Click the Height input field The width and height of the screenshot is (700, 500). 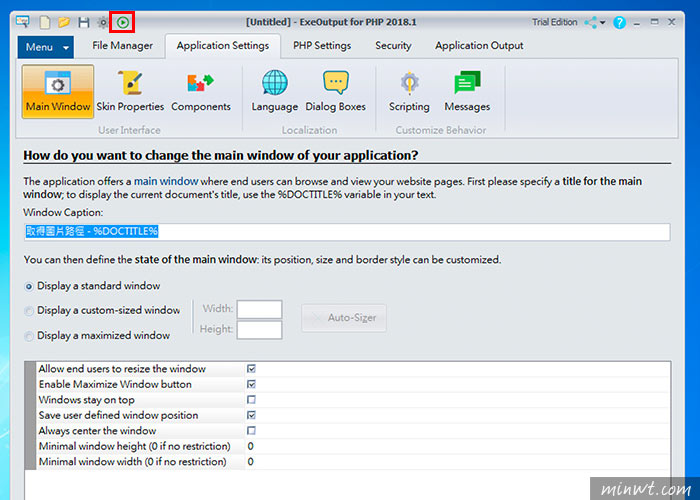[259, 330]
